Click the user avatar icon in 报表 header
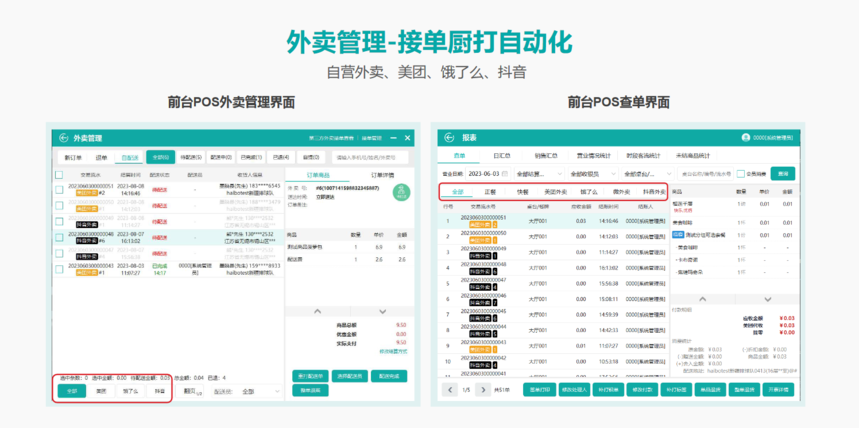Image resolution: width=859 pixels, height=428 pixels. point(746,138)
